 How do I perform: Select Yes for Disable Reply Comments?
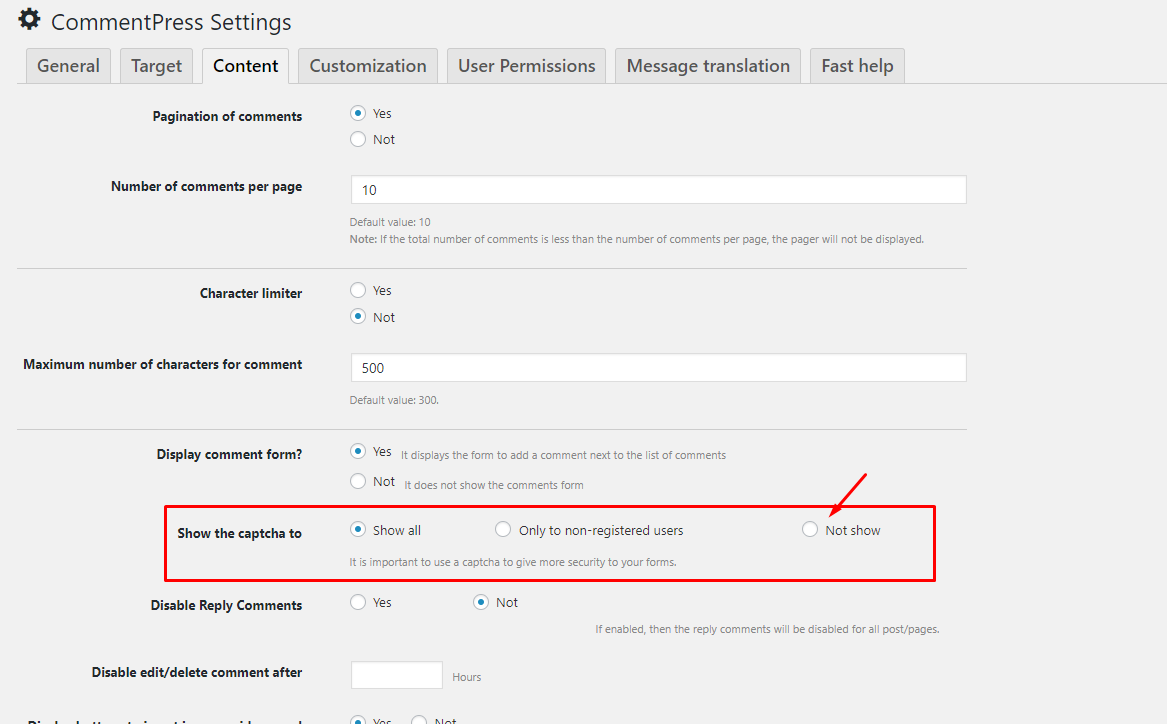tap(358, 602)
